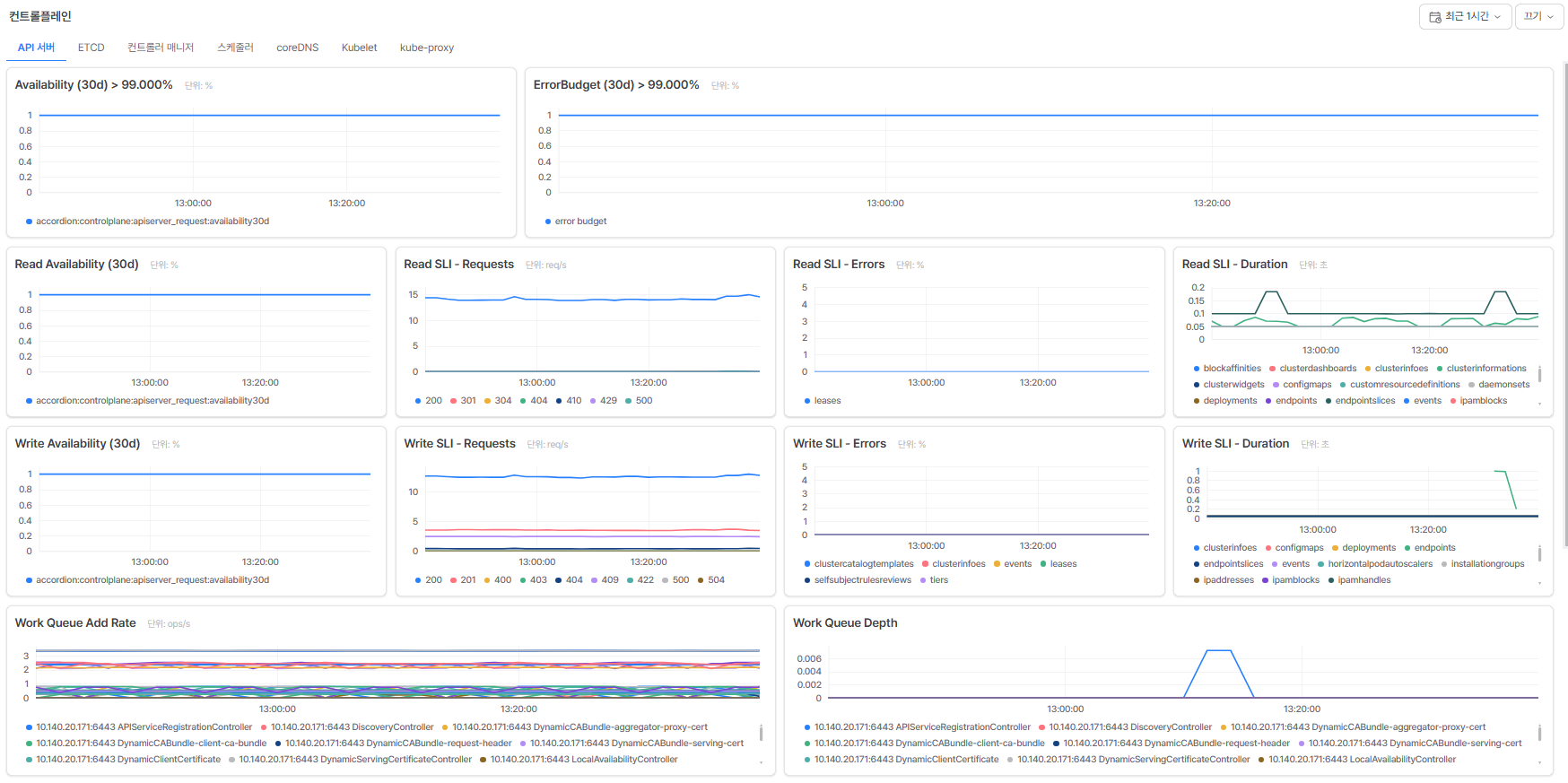Switch to the API 서버 tab
This screenshot has height=783, width=1568.
[x=36, y=48]
